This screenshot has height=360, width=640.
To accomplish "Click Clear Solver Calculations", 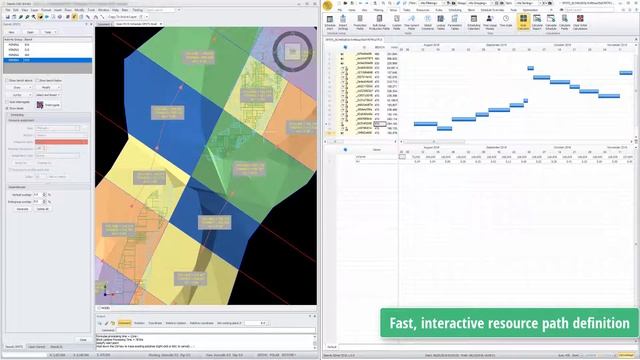I will click(x=580, y=22).
